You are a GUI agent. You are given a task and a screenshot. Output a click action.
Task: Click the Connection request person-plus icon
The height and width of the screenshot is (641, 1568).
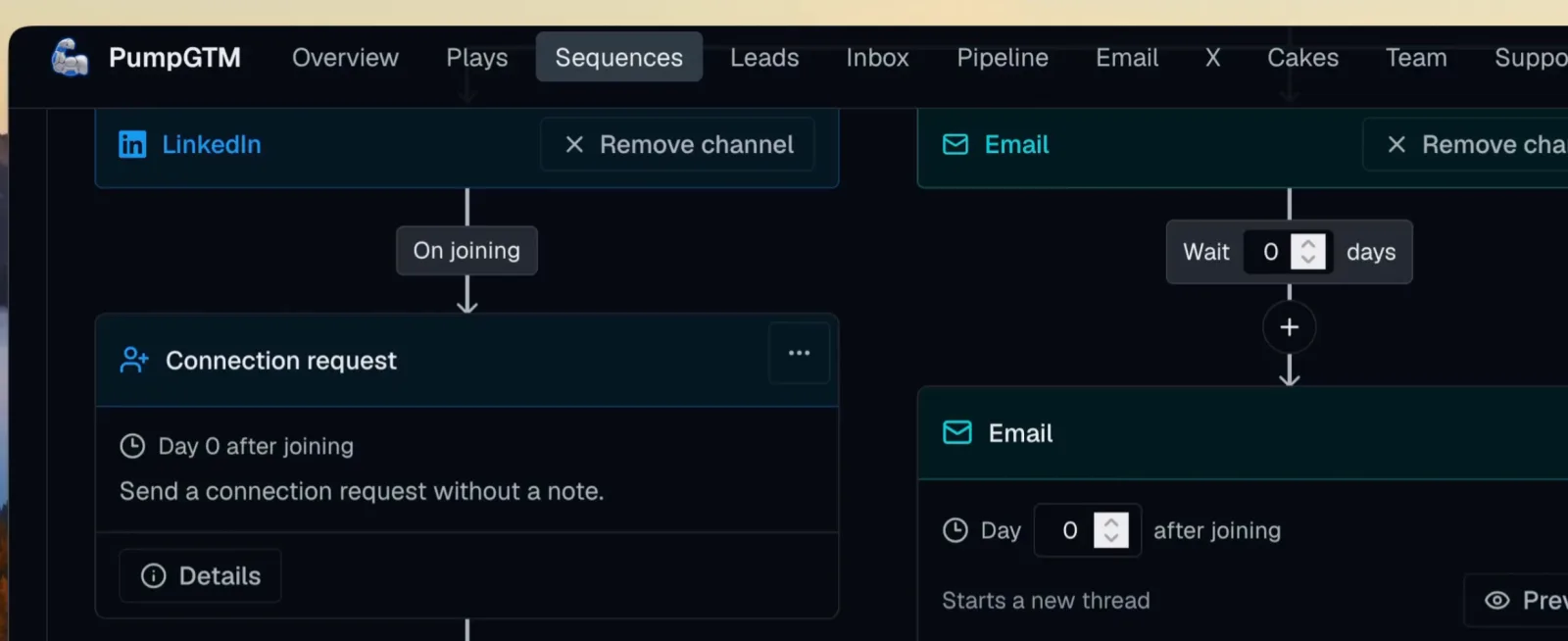tap(134, 361)
